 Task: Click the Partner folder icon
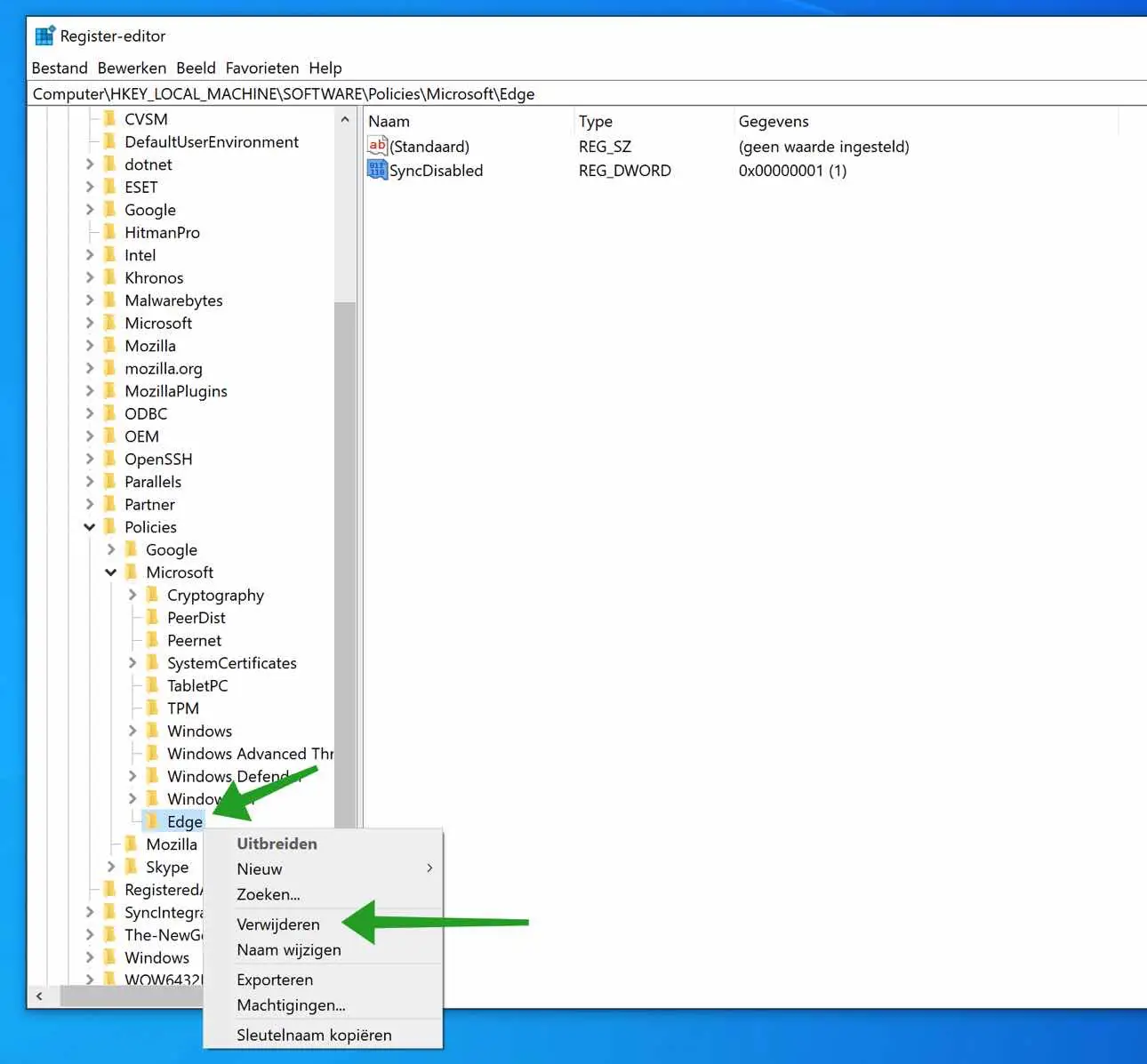pyautogui.click(x=110, y=504)
